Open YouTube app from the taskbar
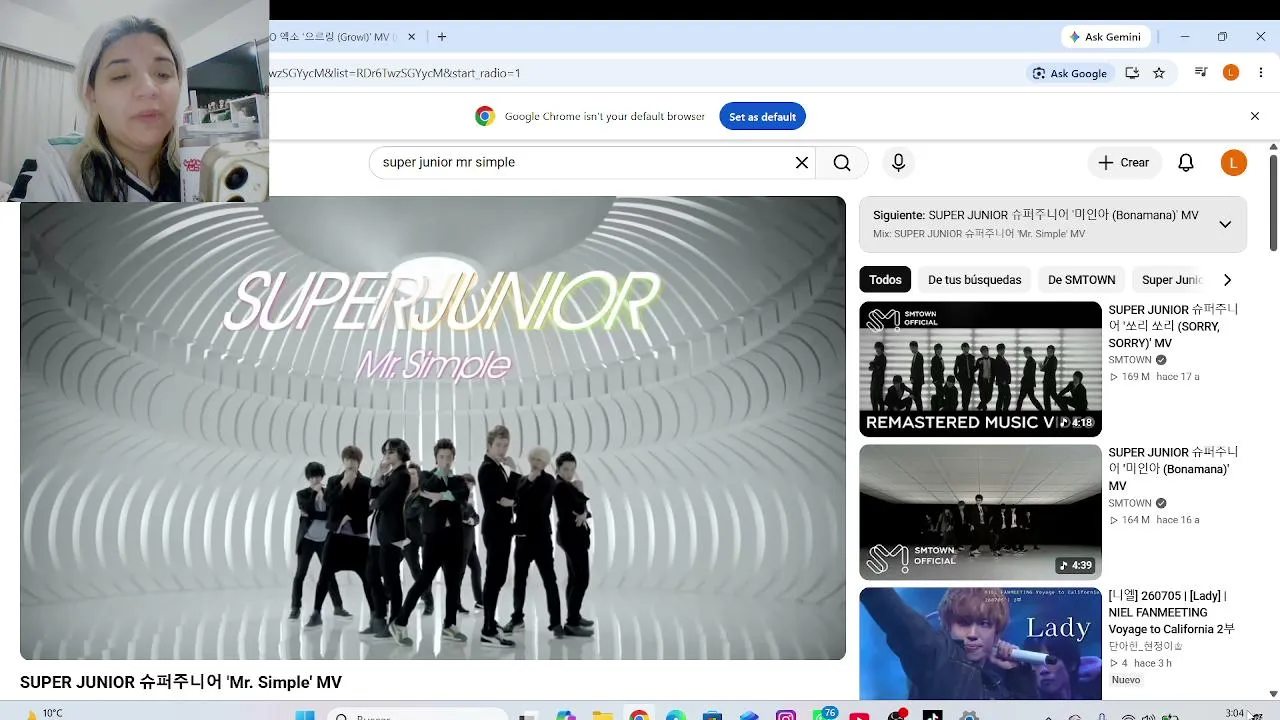1280x720 pixels. click(x=859, y=716)
